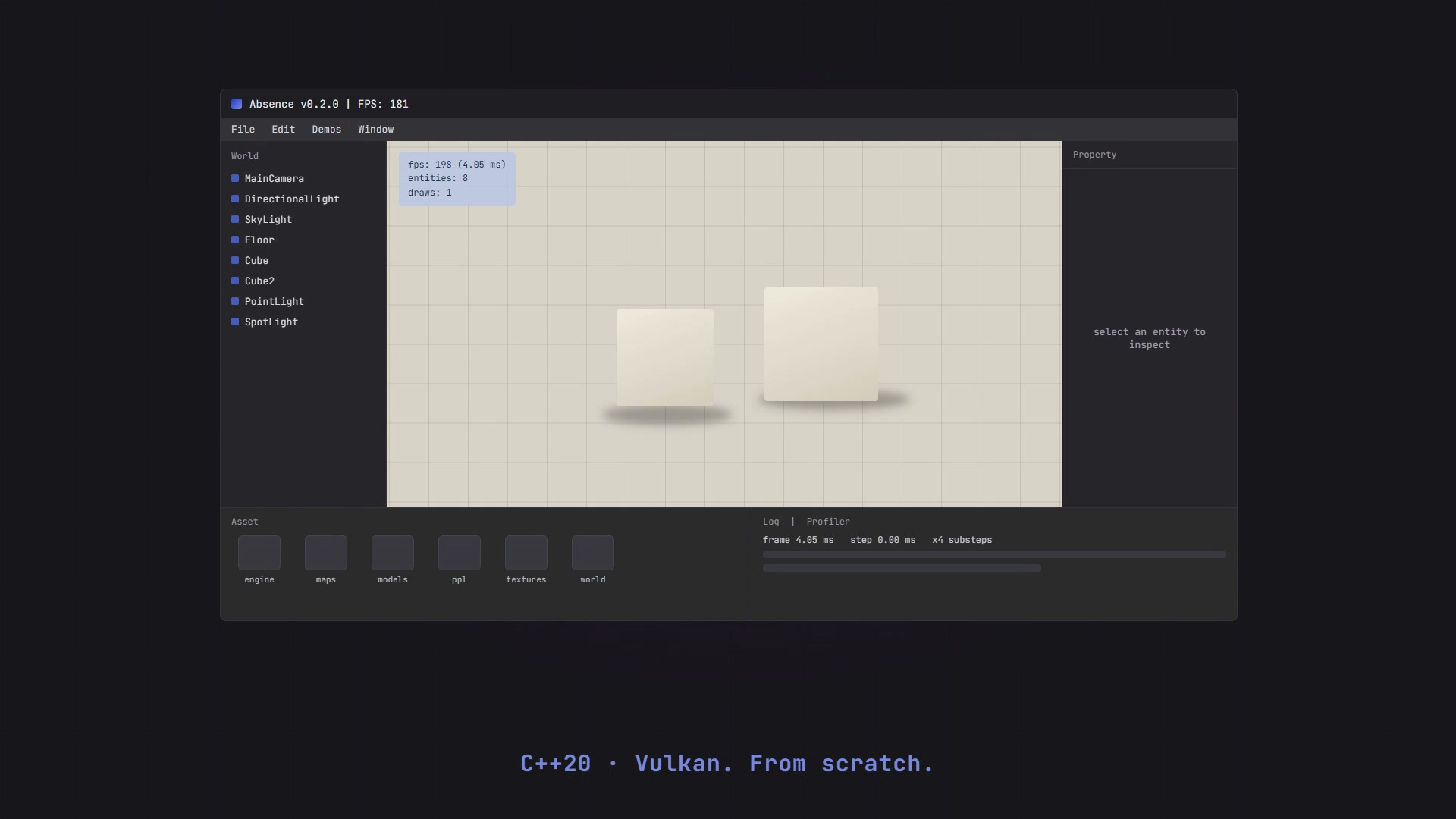Click the blue icon beside Cube2
Screen dimensions: 1456x819
pyautogui.click(x=235, y=281)
